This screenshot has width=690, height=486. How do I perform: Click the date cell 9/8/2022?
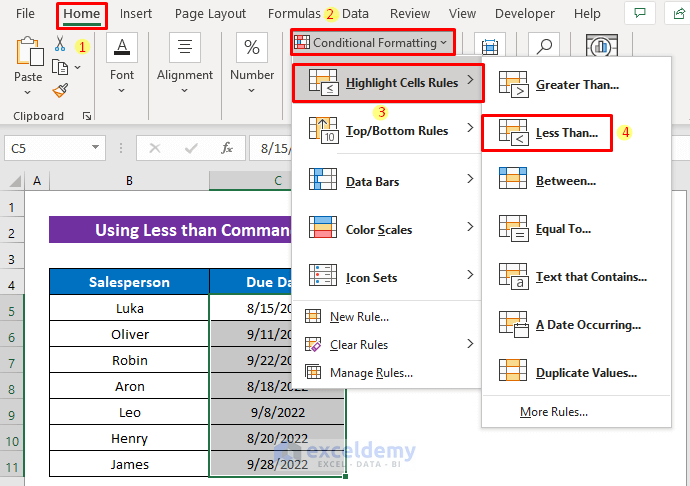pos(278,412)
